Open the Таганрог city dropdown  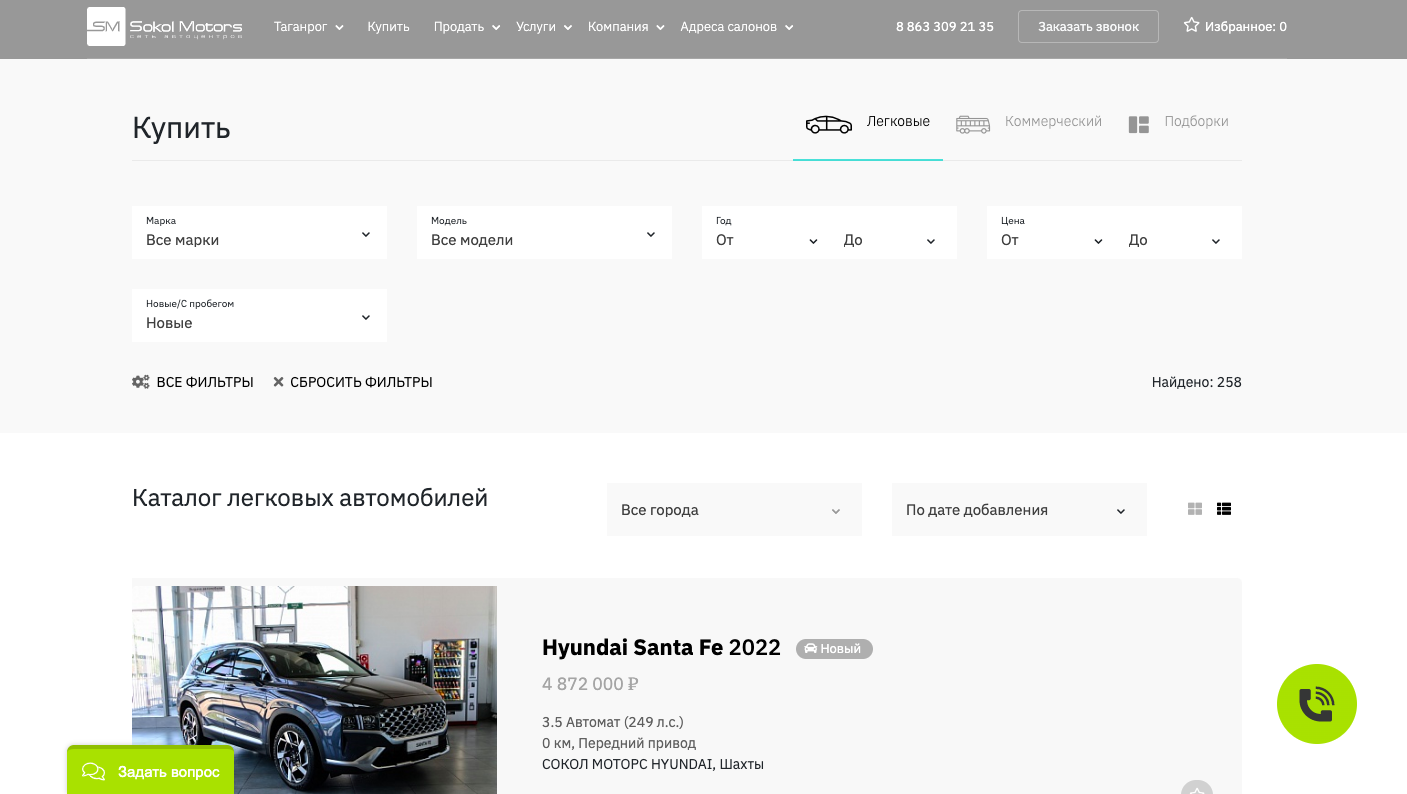coord(309,27)
